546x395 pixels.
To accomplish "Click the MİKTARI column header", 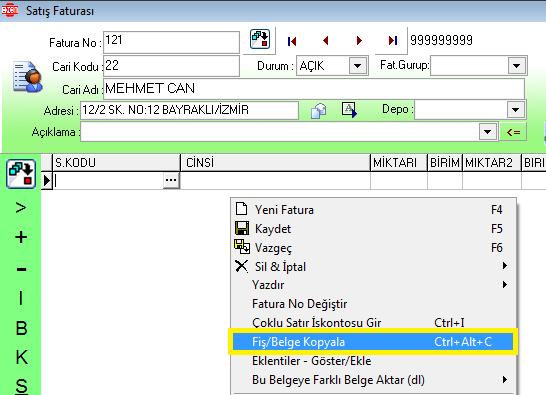I will tap(399, 163).
